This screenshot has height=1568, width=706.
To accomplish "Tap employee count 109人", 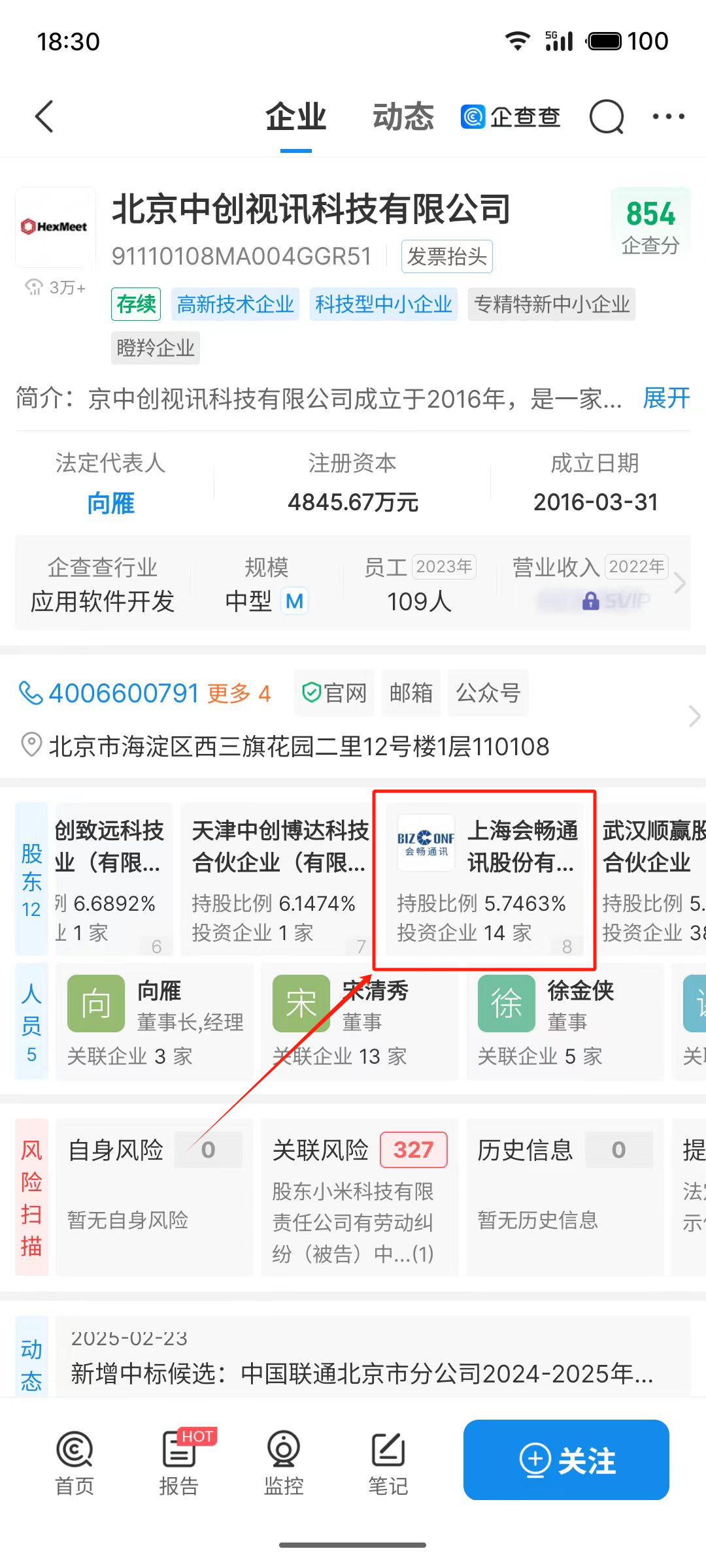I will coord(420,601).
